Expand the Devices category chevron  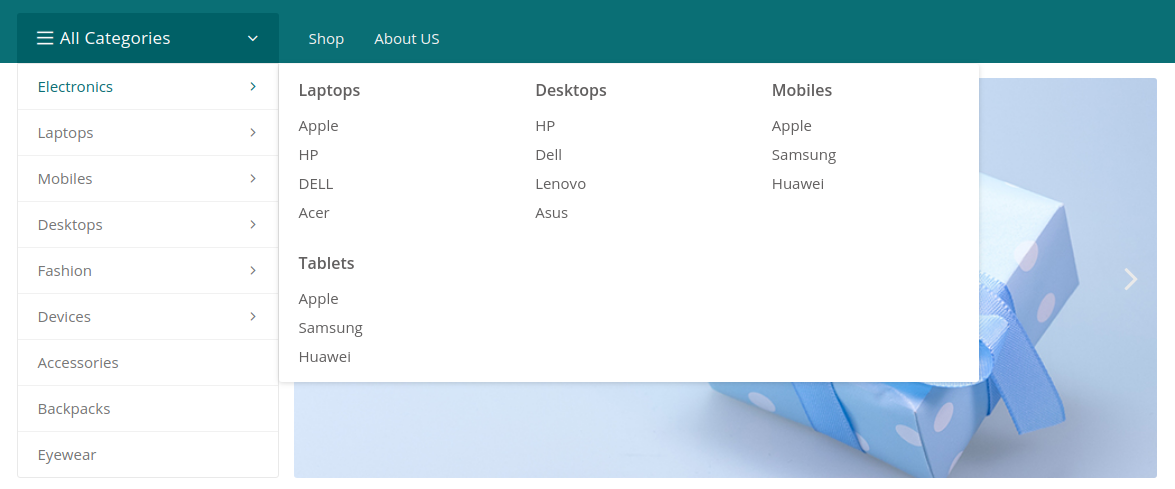pos(253,317)
